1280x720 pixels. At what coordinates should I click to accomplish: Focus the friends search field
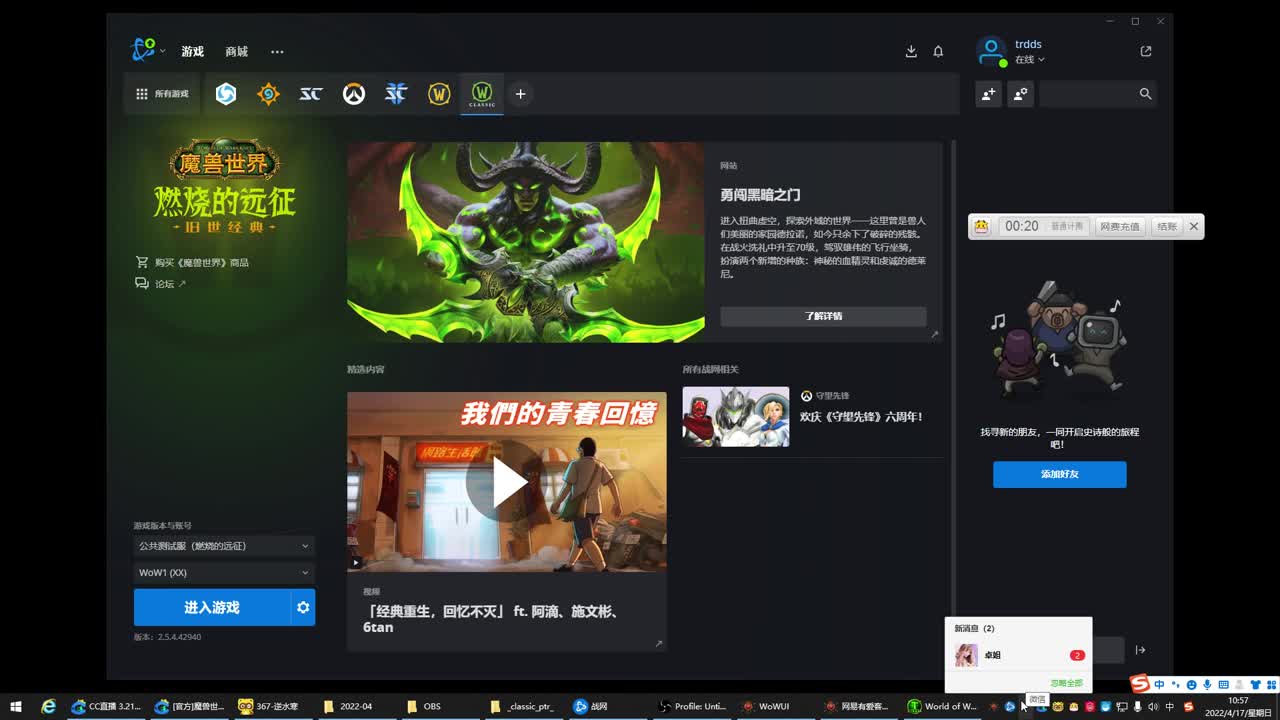1088,94
